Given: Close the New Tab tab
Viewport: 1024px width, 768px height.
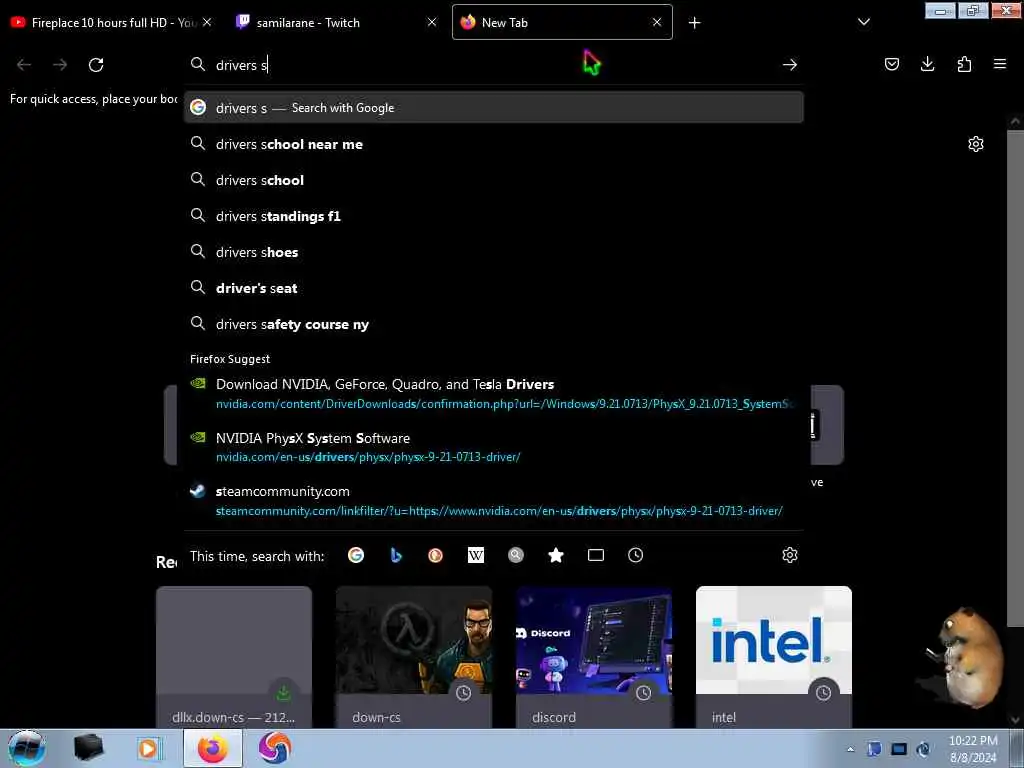Looking at the screenshot, I should (x=657, y=22).
